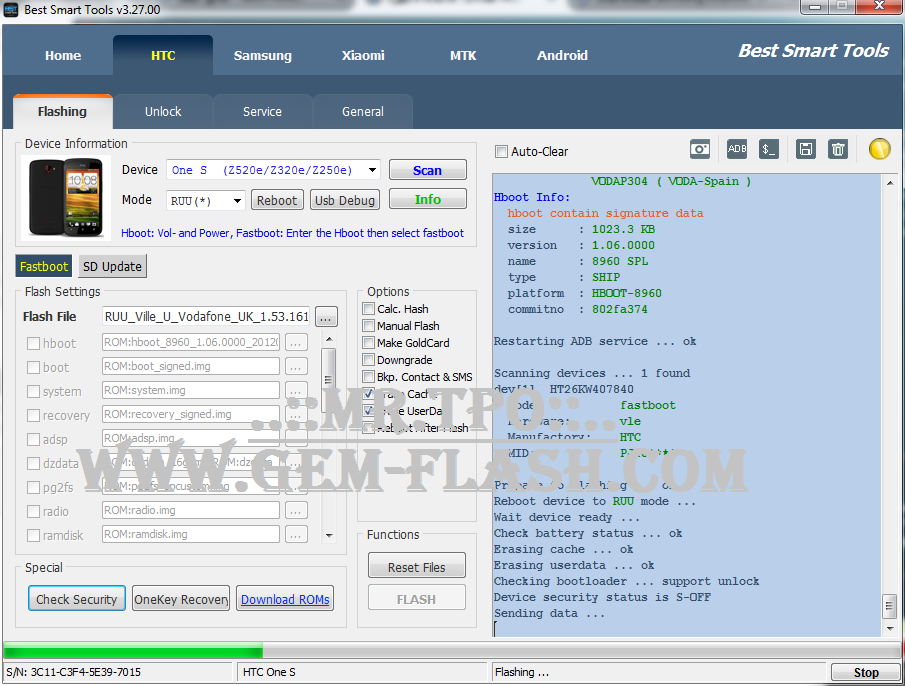Click log panel scroll down arrow
Screen dimensions: 905x686
point(890,628)
